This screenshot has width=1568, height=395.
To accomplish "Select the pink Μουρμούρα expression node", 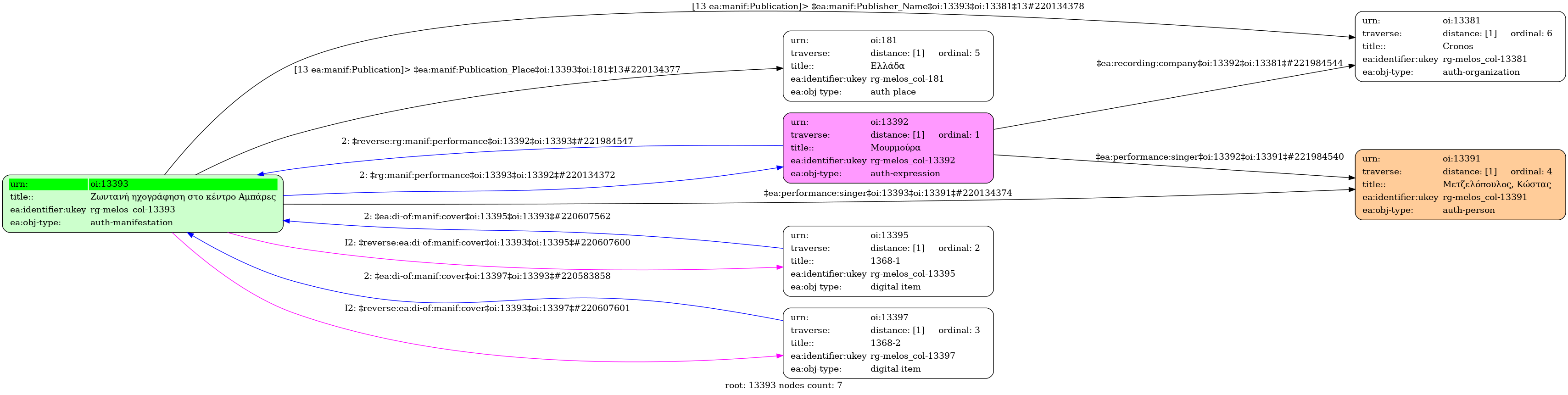I will point(887,148).
